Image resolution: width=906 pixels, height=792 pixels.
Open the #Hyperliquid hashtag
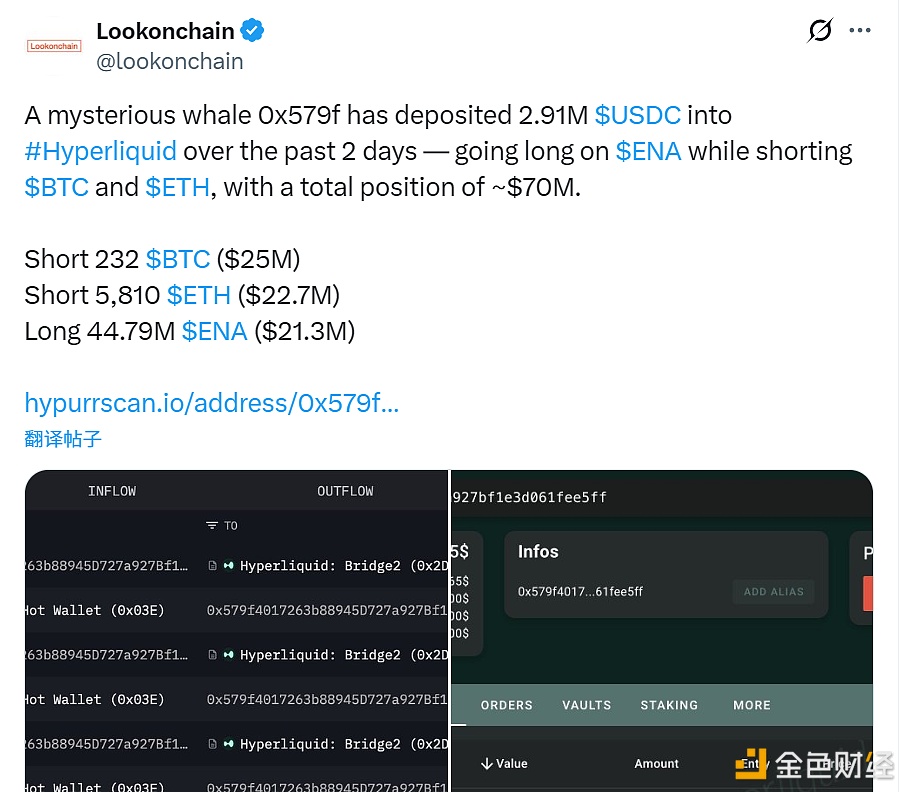tap(100, 151)
